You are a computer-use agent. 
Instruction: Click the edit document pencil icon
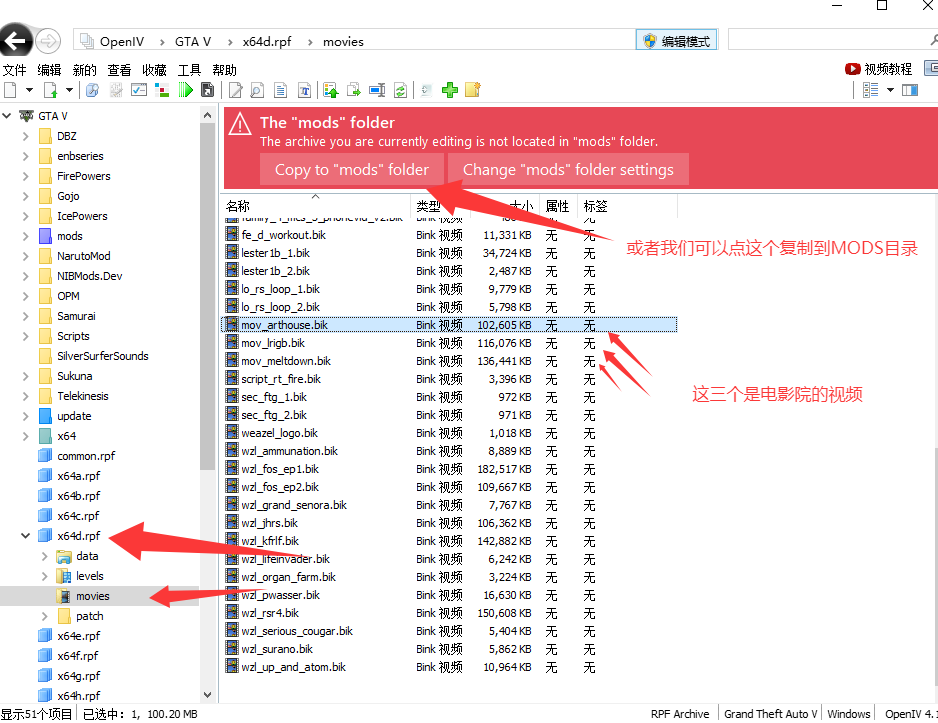coord(236,90)
